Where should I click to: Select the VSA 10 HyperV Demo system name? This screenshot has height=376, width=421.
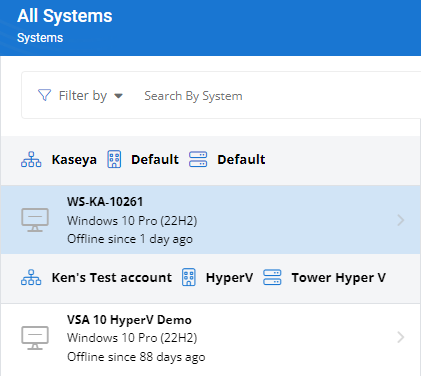129,320
